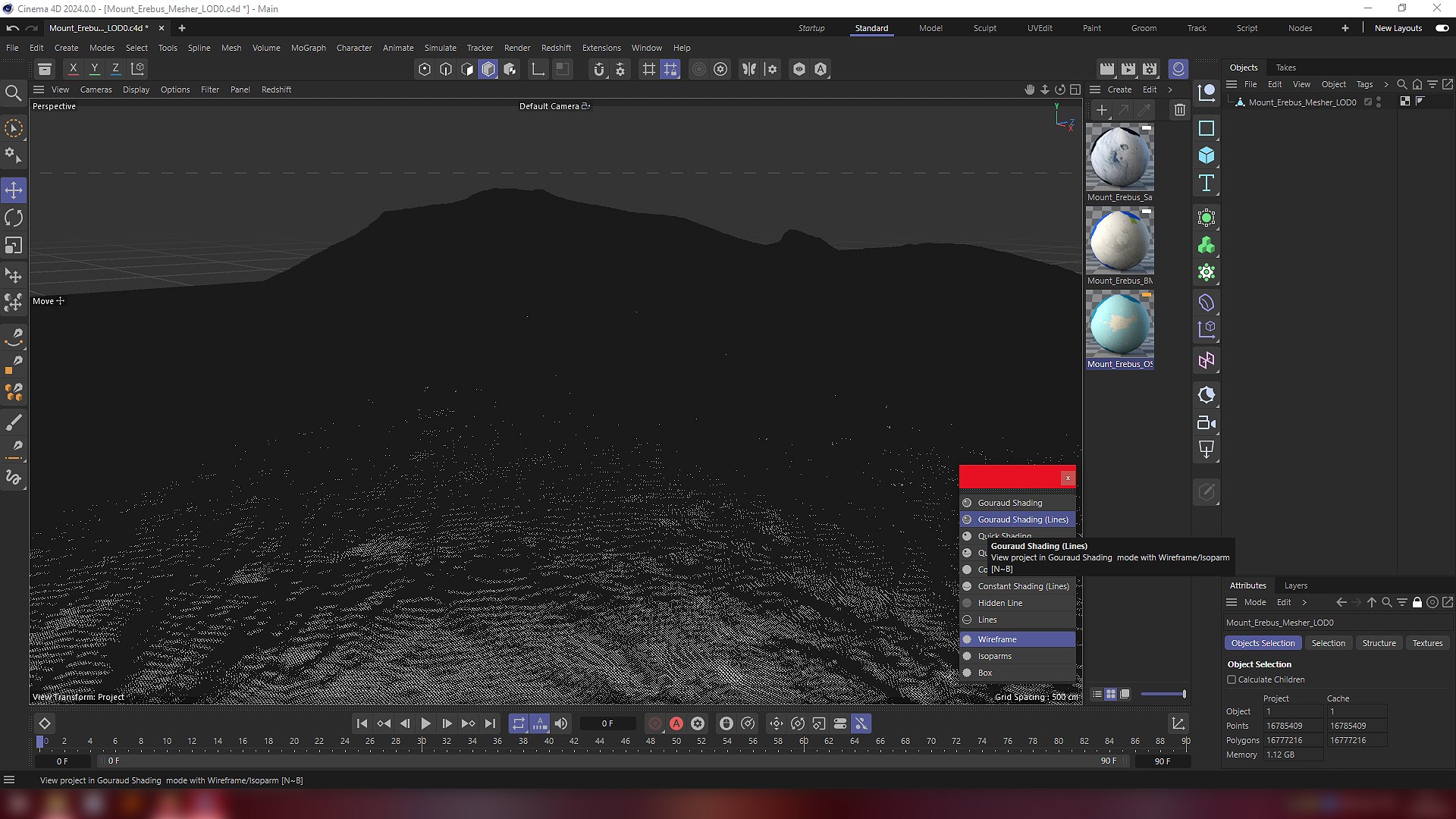Expand Attributes menu overflow chevron
Image resolution: width=1456 pixels, height=819 pixels.
point(1304,602)
